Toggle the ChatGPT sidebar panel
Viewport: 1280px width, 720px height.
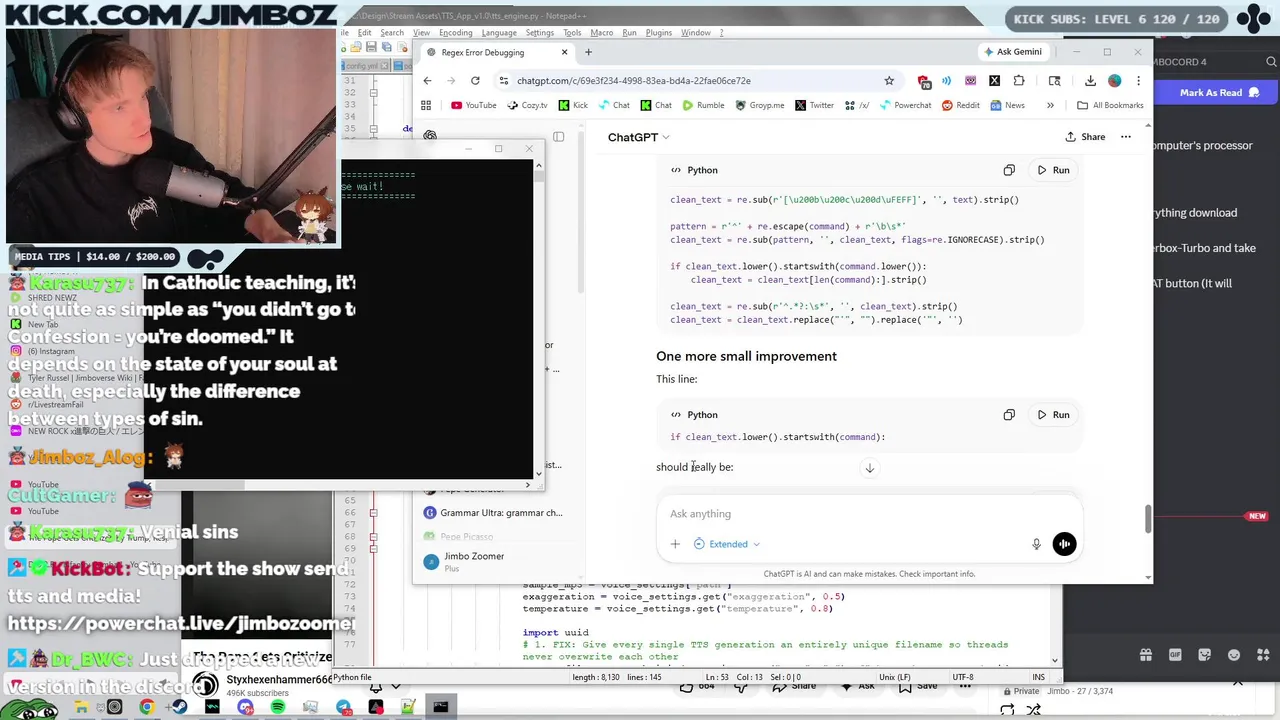click(558, 137)
